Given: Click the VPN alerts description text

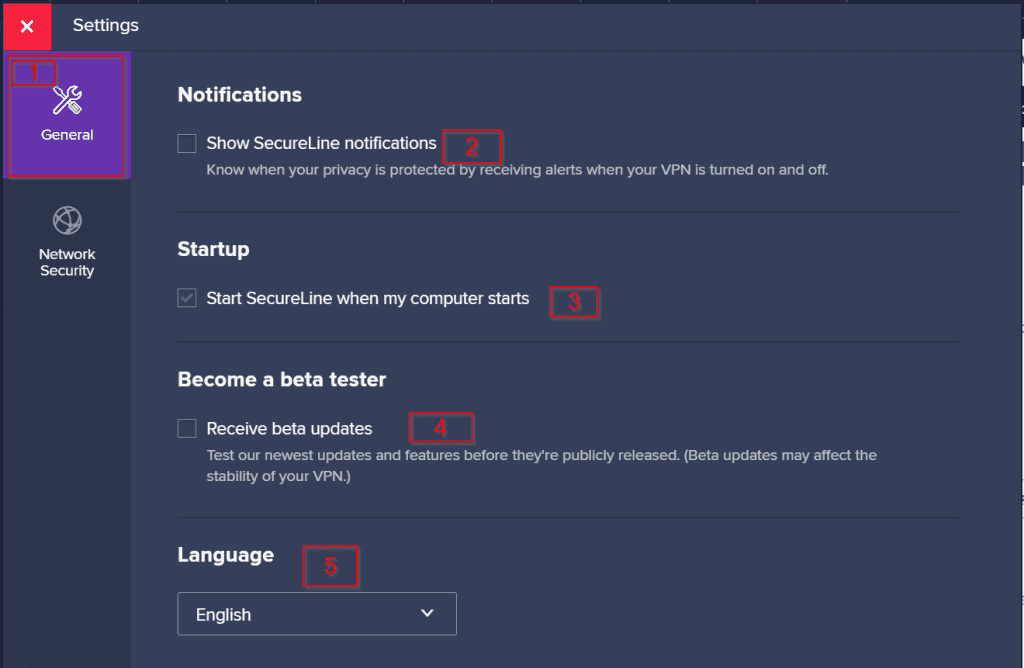Looking at the screenshot, I should (517, 170).
